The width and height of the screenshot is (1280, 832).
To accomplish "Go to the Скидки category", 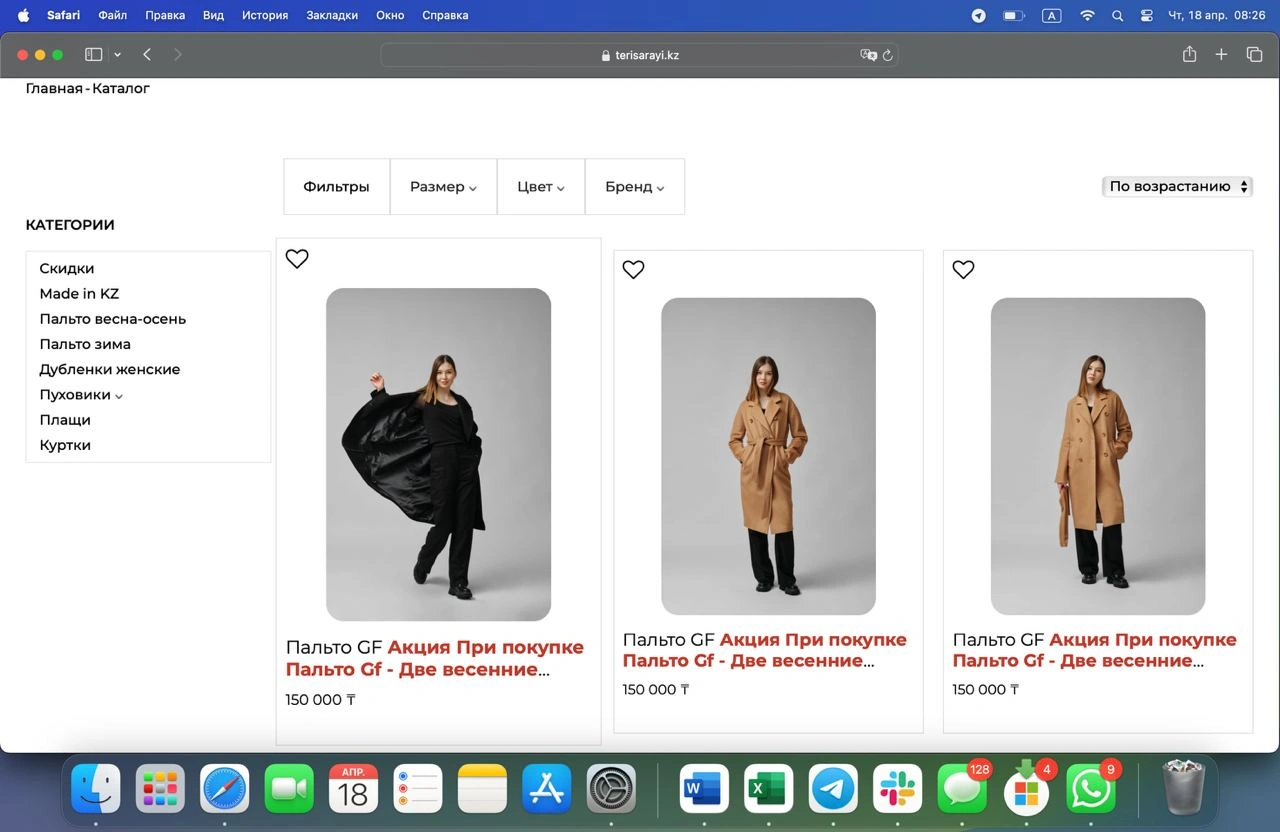I will tap(67, 269).
